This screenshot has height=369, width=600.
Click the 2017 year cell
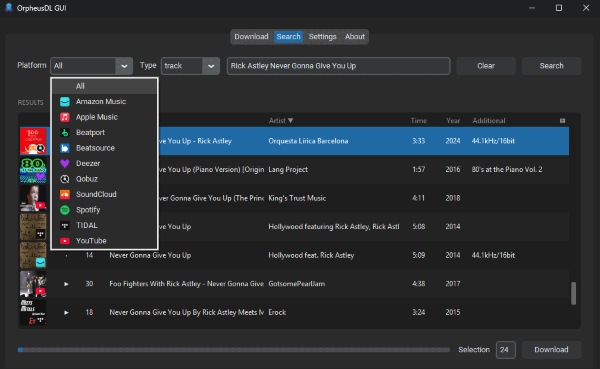pyautogui.click(x=453, y=284)
